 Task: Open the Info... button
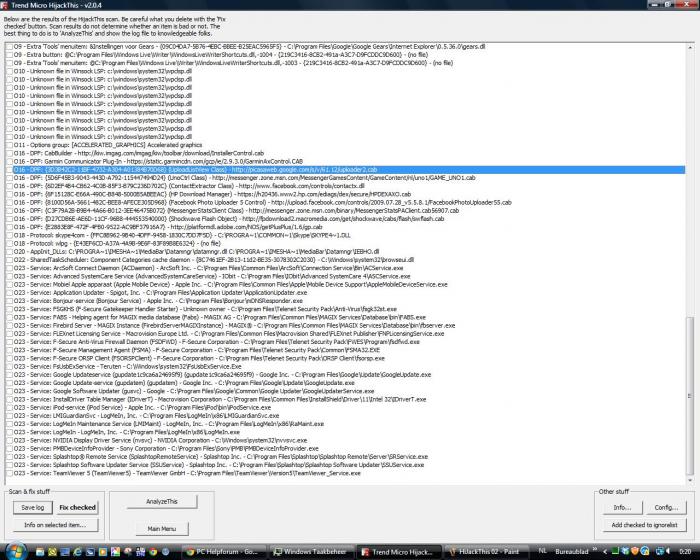click(622, 508)
